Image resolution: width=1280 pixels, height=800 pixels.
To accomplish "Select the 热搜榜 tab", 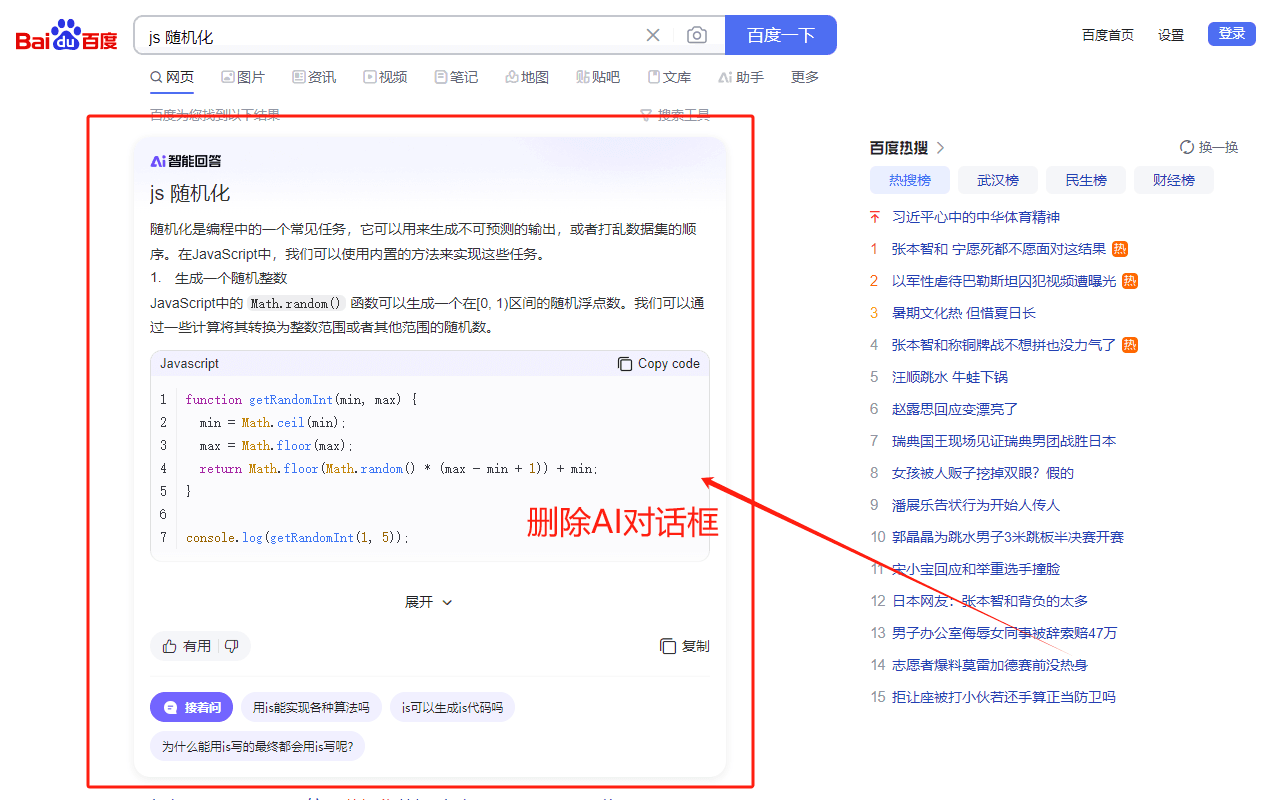I will pos(910,180).
